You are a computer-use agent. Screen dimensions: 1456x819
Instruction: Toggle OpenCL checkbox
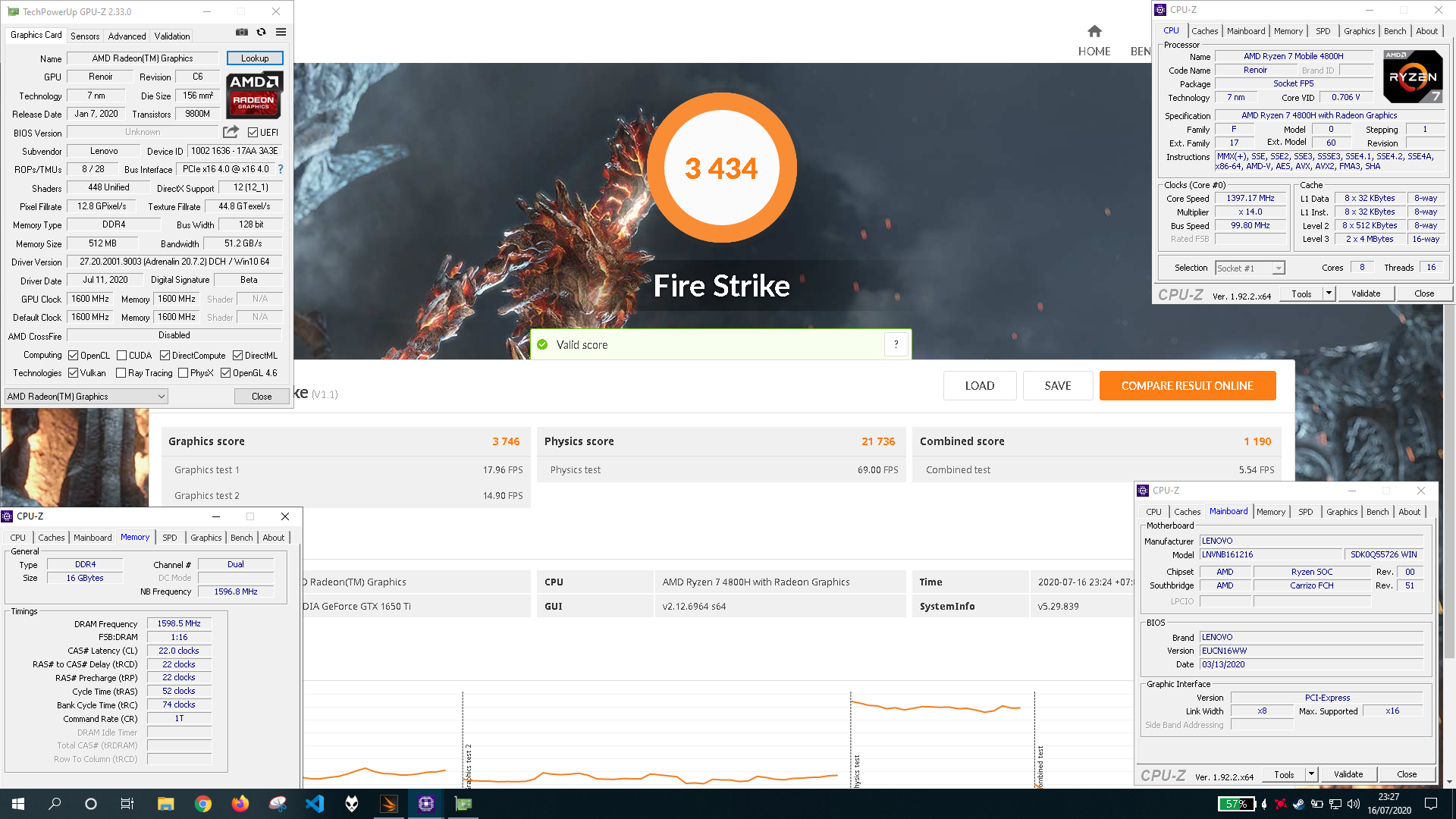74,356
